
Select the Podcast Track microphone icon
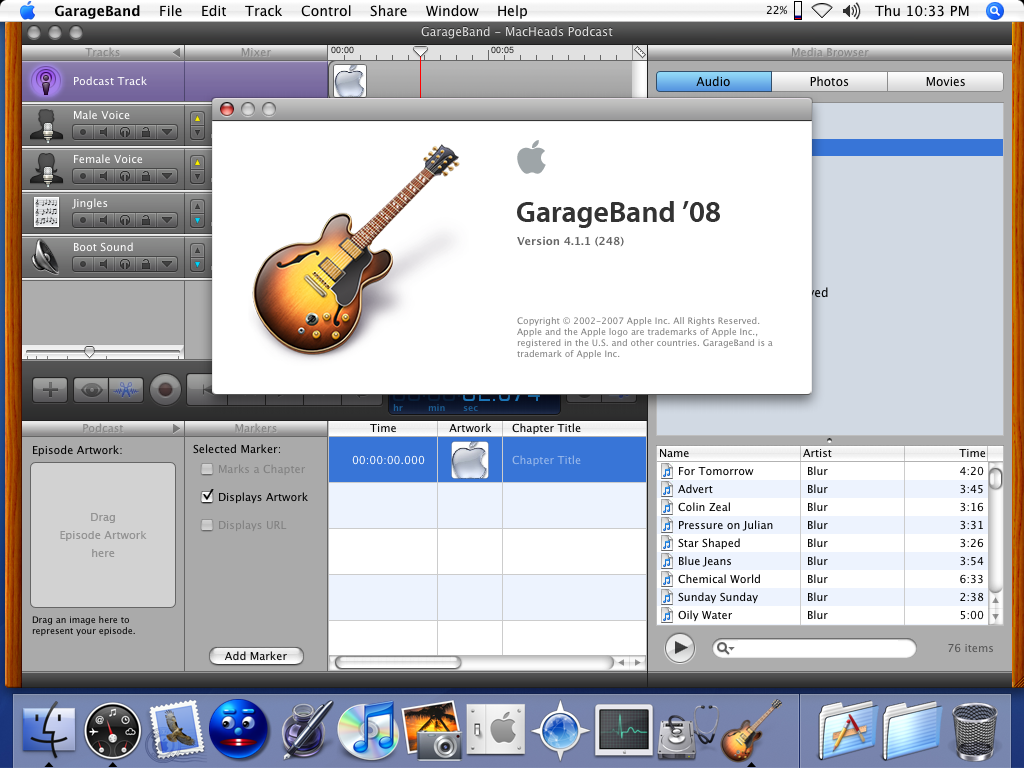(45, 81)
